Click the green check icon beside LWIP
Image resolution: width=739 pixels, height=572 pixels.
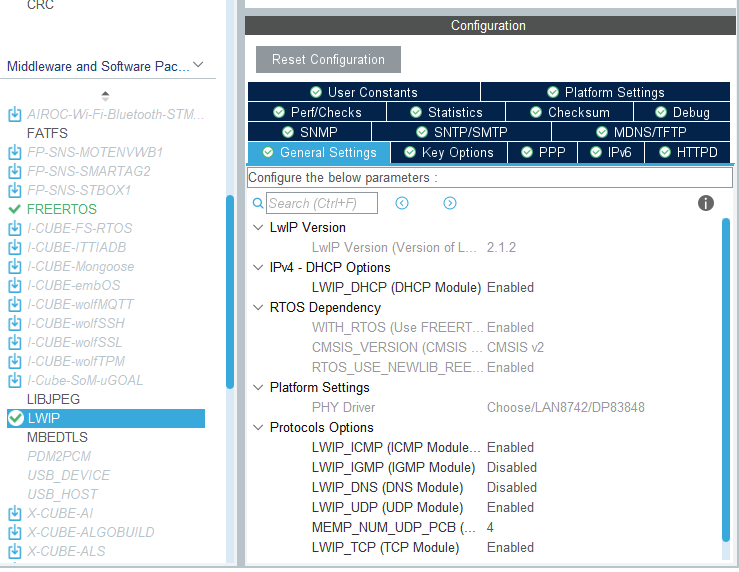pyautogui.click(x=16, y=418)
